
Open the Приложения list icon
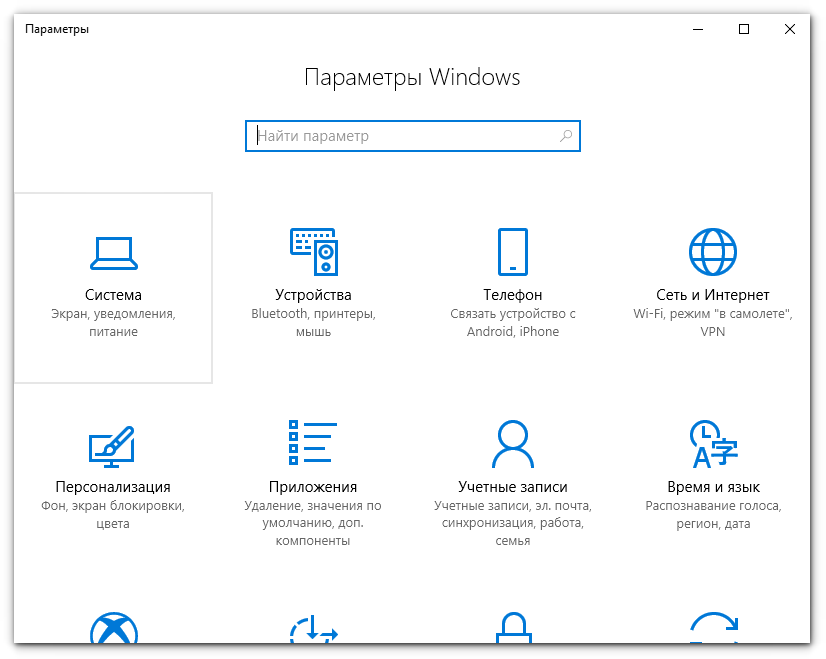313,442
